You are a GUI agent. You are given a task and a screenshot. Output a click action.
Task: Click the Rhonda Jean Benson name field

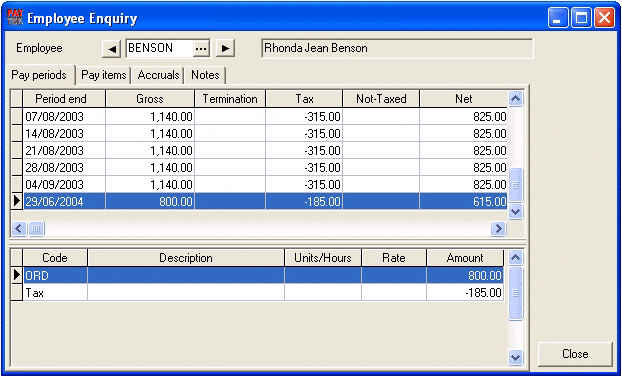(x=397, y=48)
